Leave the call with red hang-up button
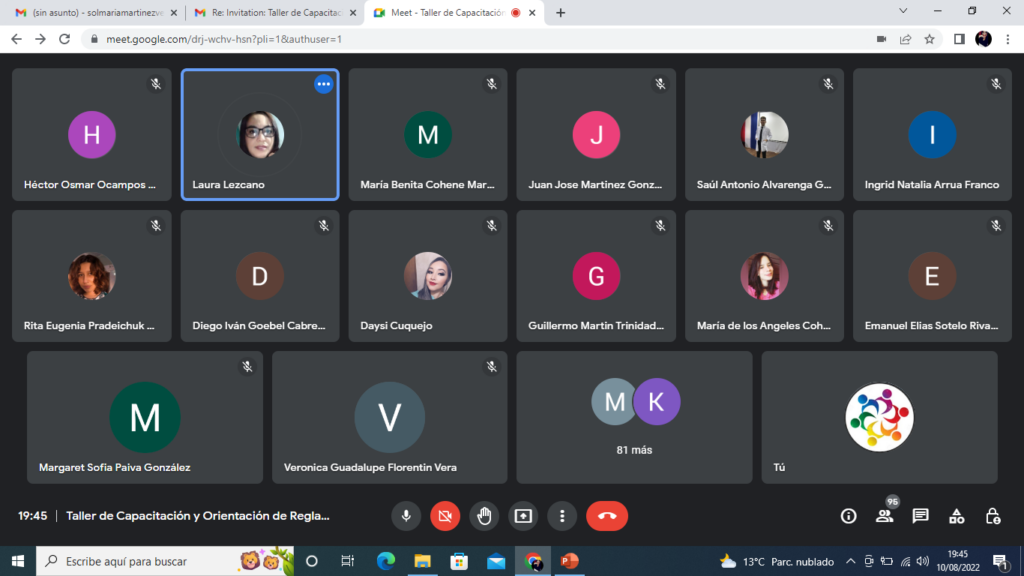Viewport: 1024px width, 576px height. coord(606,516)
